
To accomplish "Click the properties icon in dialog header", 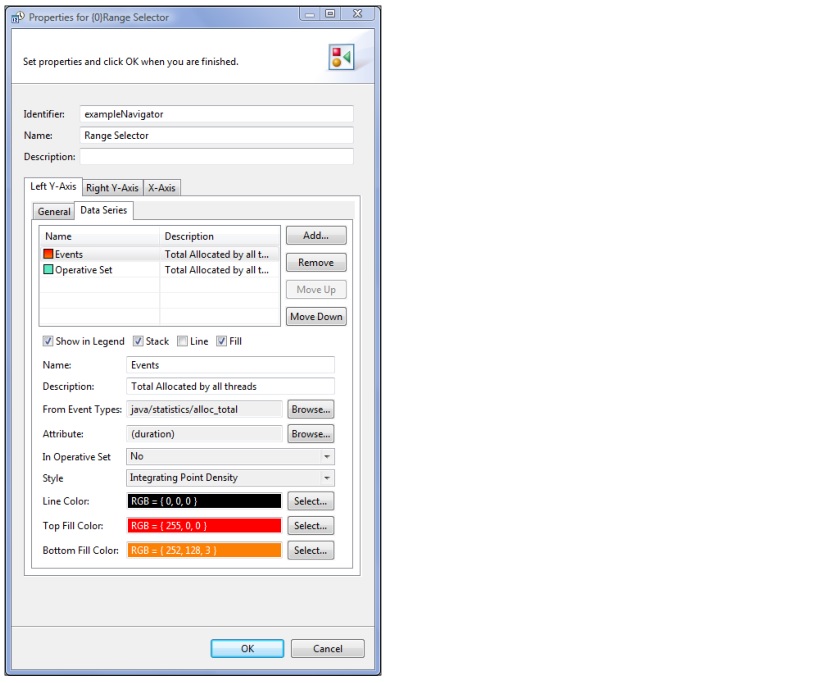I will 341,58.
